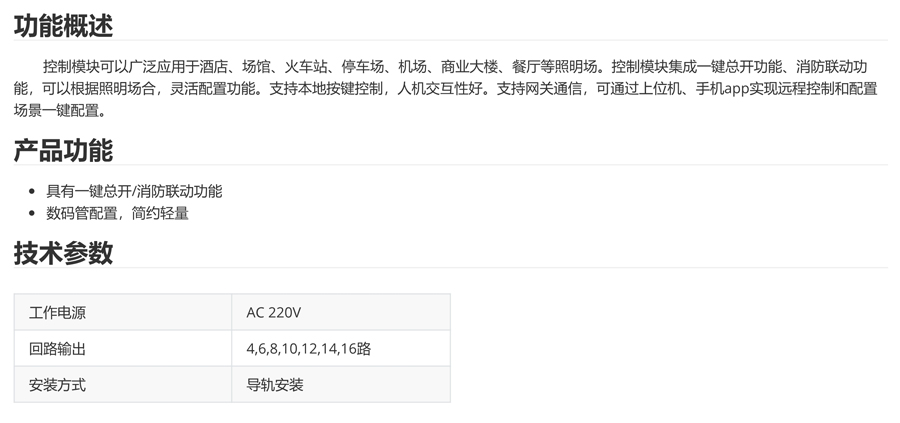Click the 功能概述 heading

(x=63, y=25)
